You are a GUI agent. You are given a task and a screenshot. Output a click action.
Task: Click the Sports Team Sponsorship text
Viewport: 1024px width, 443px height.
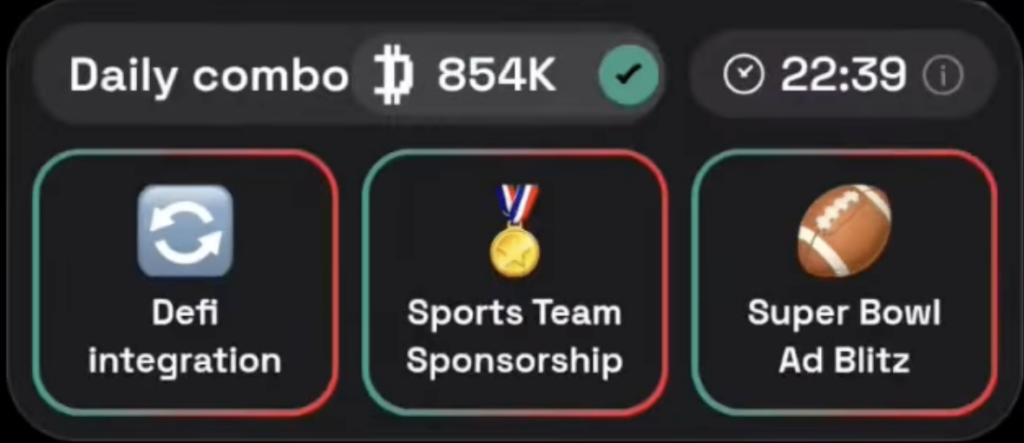[x=515, y=337]
